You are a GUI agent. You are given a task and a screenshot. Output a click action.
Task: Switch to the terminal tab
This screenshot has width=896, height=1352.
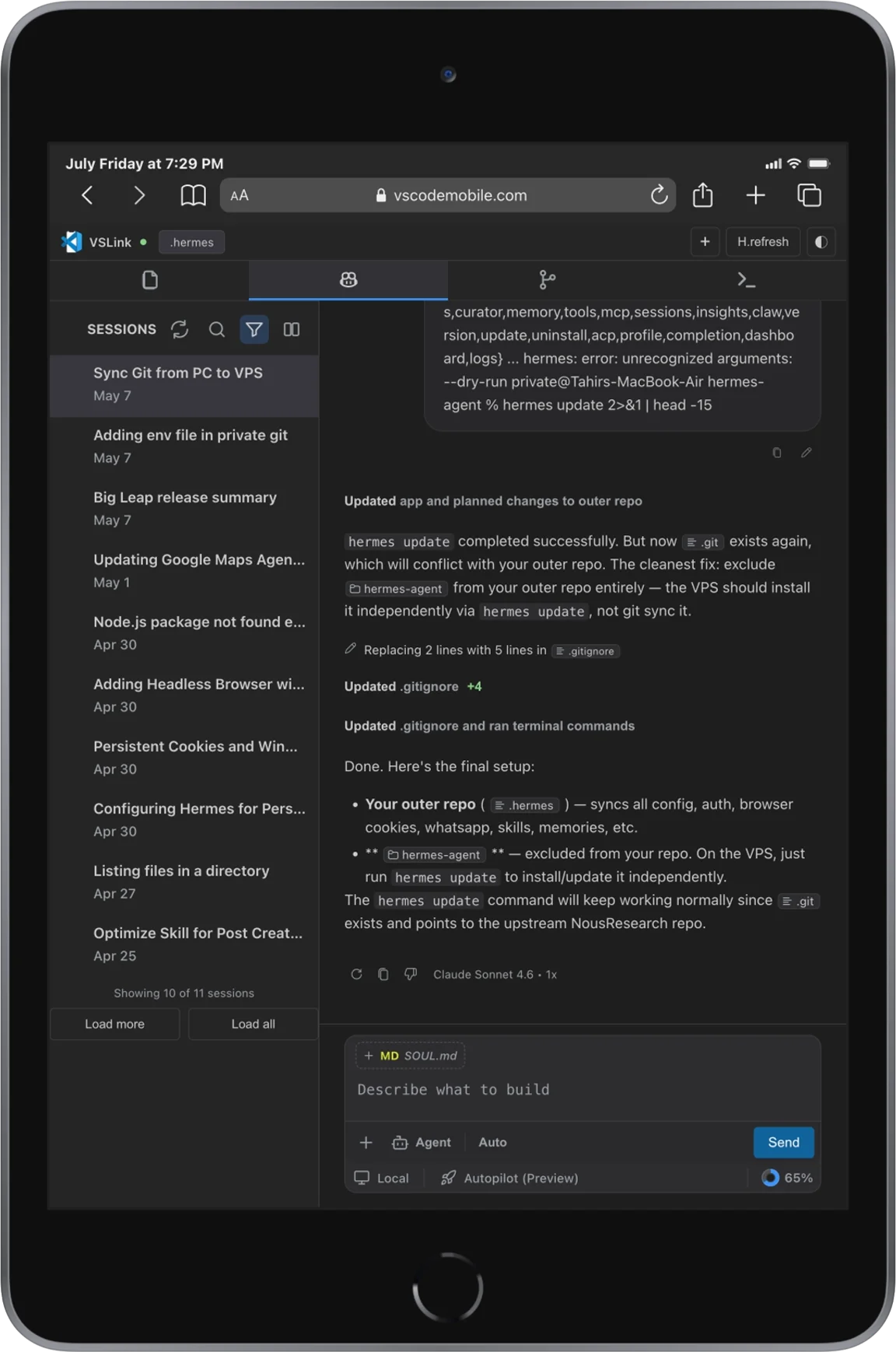[747, 280]
